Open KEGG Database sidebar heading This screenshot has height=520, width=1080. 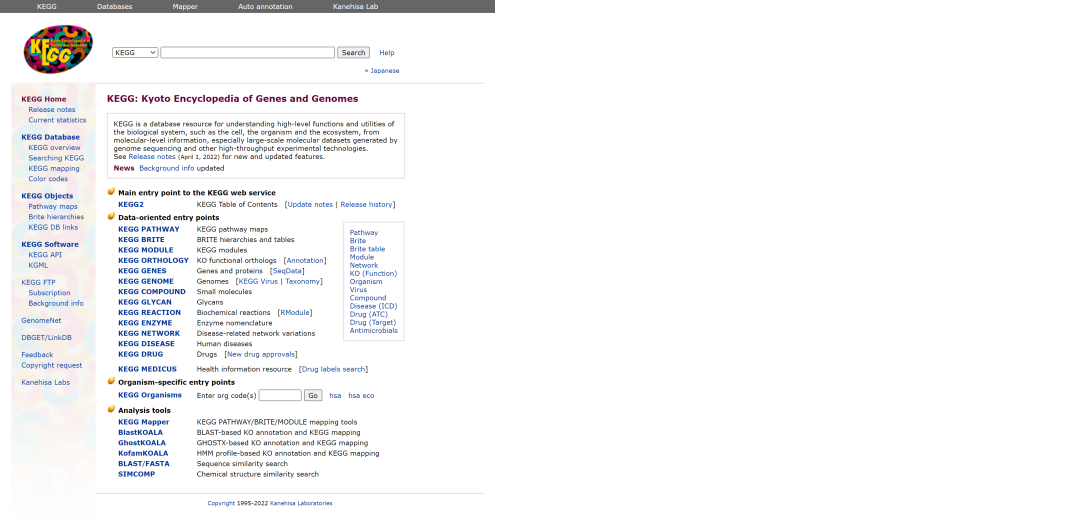[x=50, y=137]
